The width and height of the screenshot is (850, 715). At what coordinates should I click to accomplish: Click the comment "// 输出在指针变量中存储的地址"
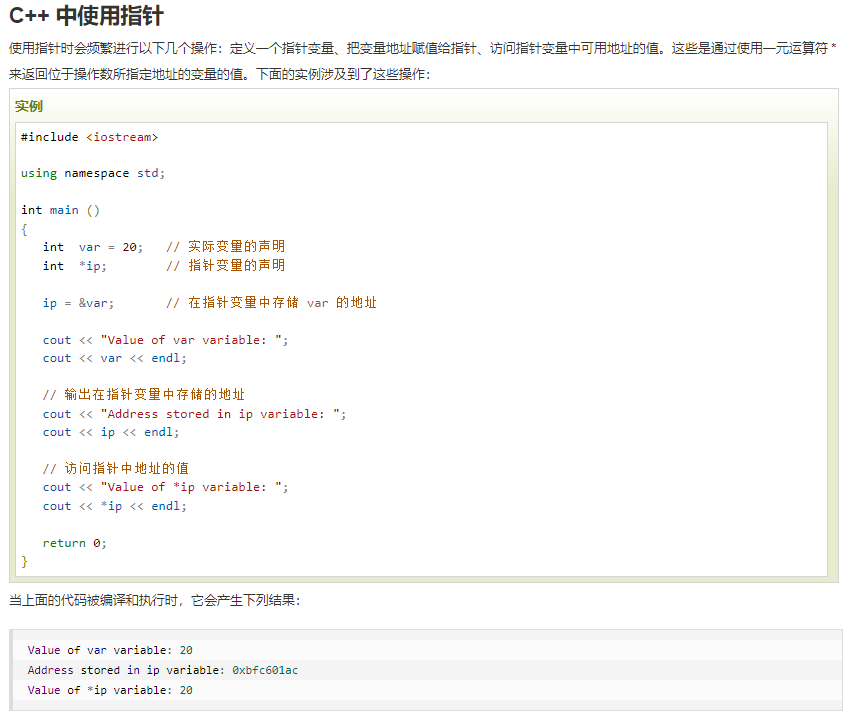click(x=144, y=395)
